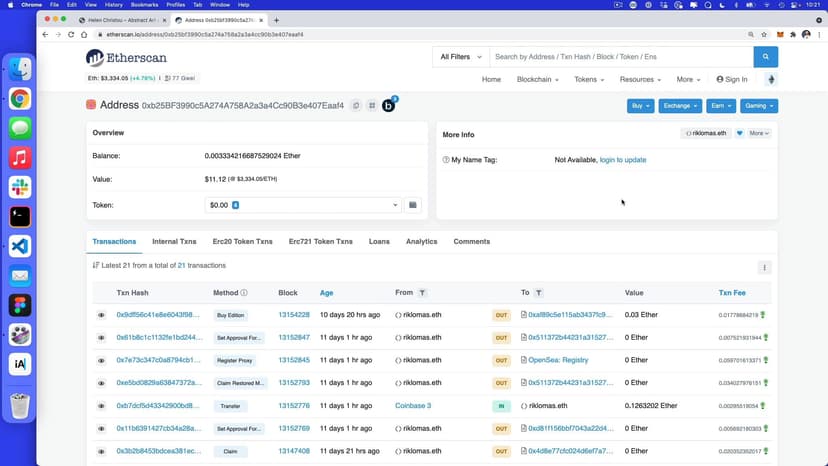This screenshot has height=466, width=828.
Task: Open the three-dot table options menu
Action: pyautogui.click(x=764, y=267)
